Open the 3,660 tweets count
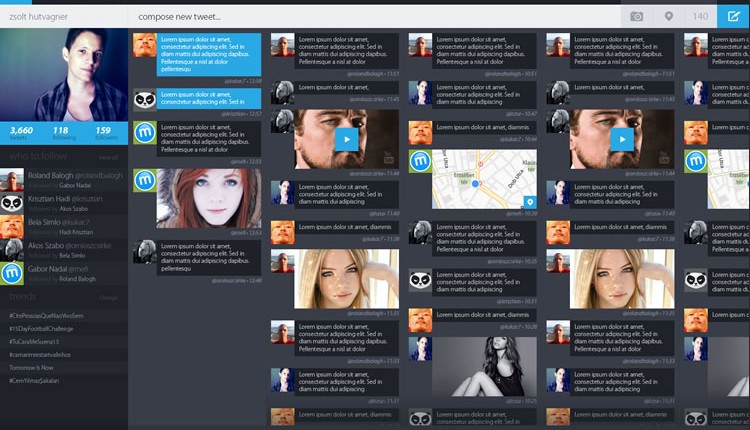Image resolution: width=750 pixels, height=430 pixels. coord(21,134)
